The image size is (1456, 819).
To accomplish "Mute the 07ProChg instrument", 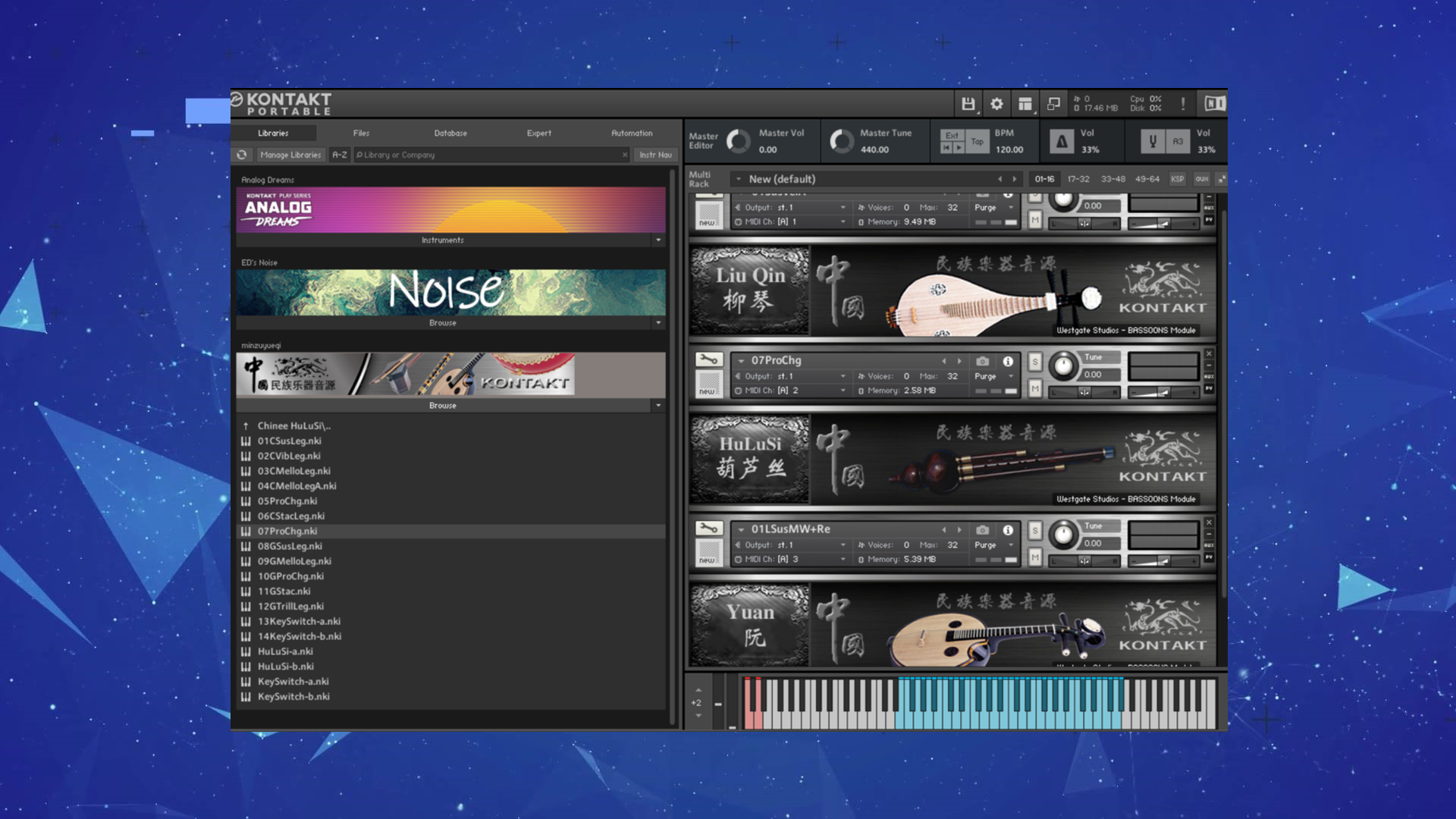I will coord(1034,389).
